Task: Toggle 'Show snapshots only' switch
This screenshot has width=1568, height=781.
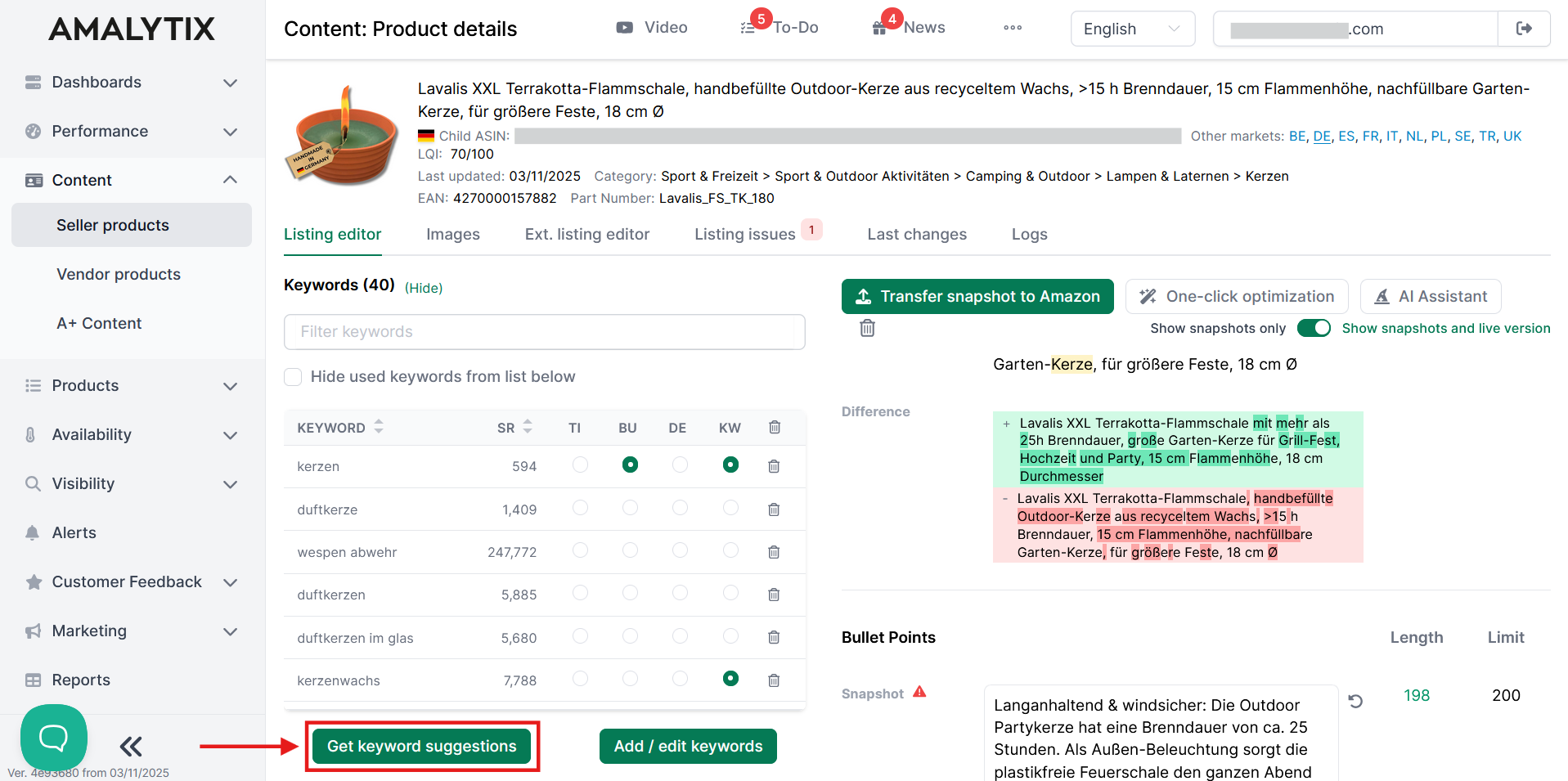Action: (x=1314, y=328)
